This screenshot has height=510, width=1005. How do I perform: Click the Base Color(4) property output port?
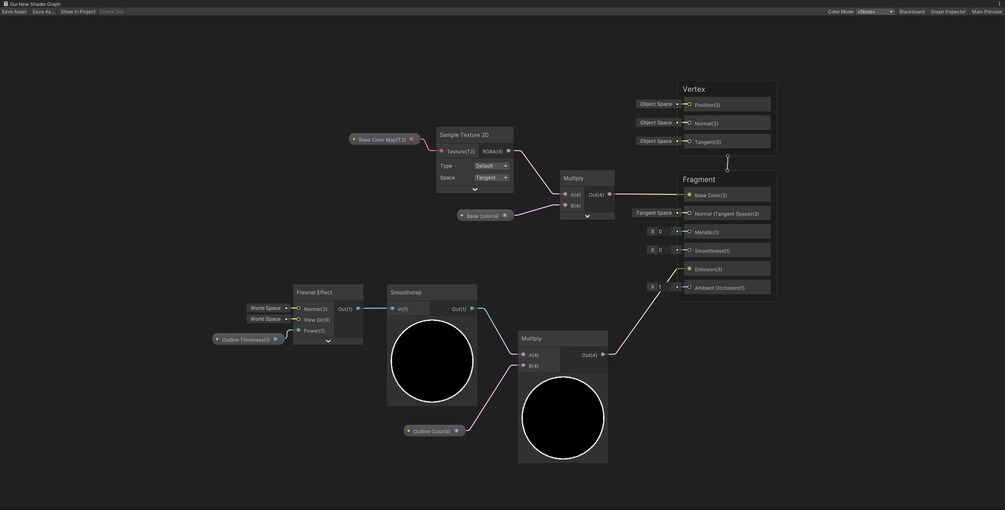504,216
